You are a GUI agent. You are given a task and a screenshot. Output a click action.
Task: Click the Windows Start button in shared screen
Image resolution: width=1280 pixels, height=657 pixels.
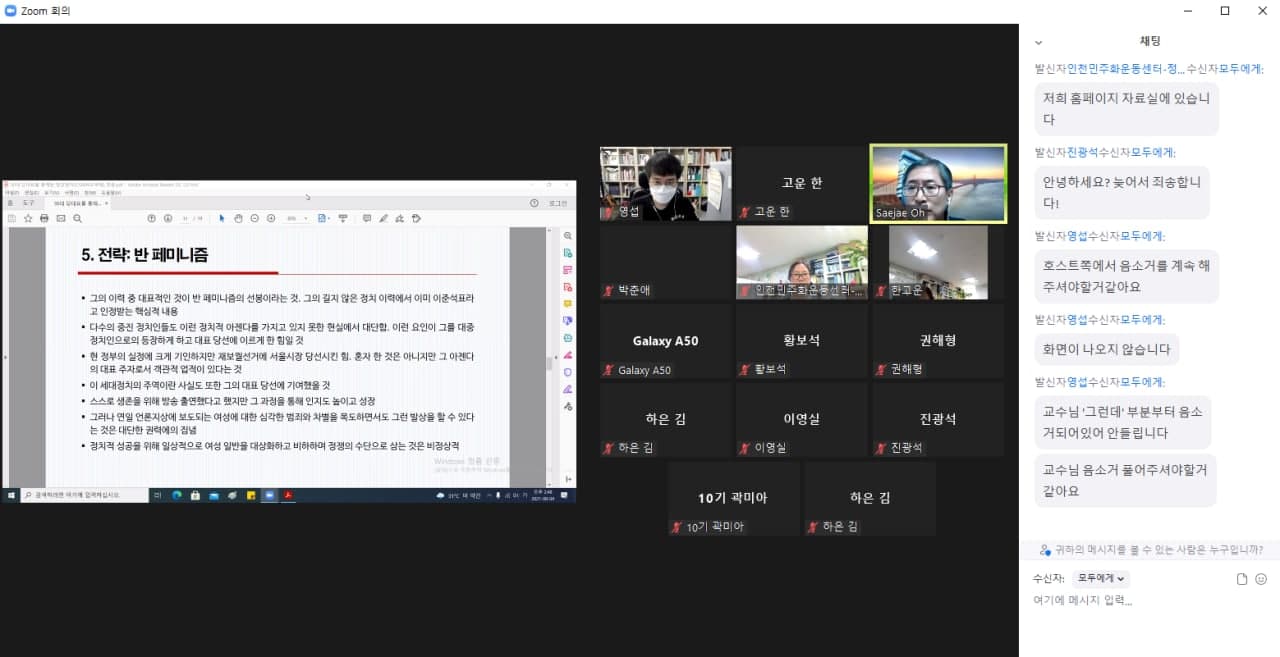pyautogui.click(x=11, y=495)
